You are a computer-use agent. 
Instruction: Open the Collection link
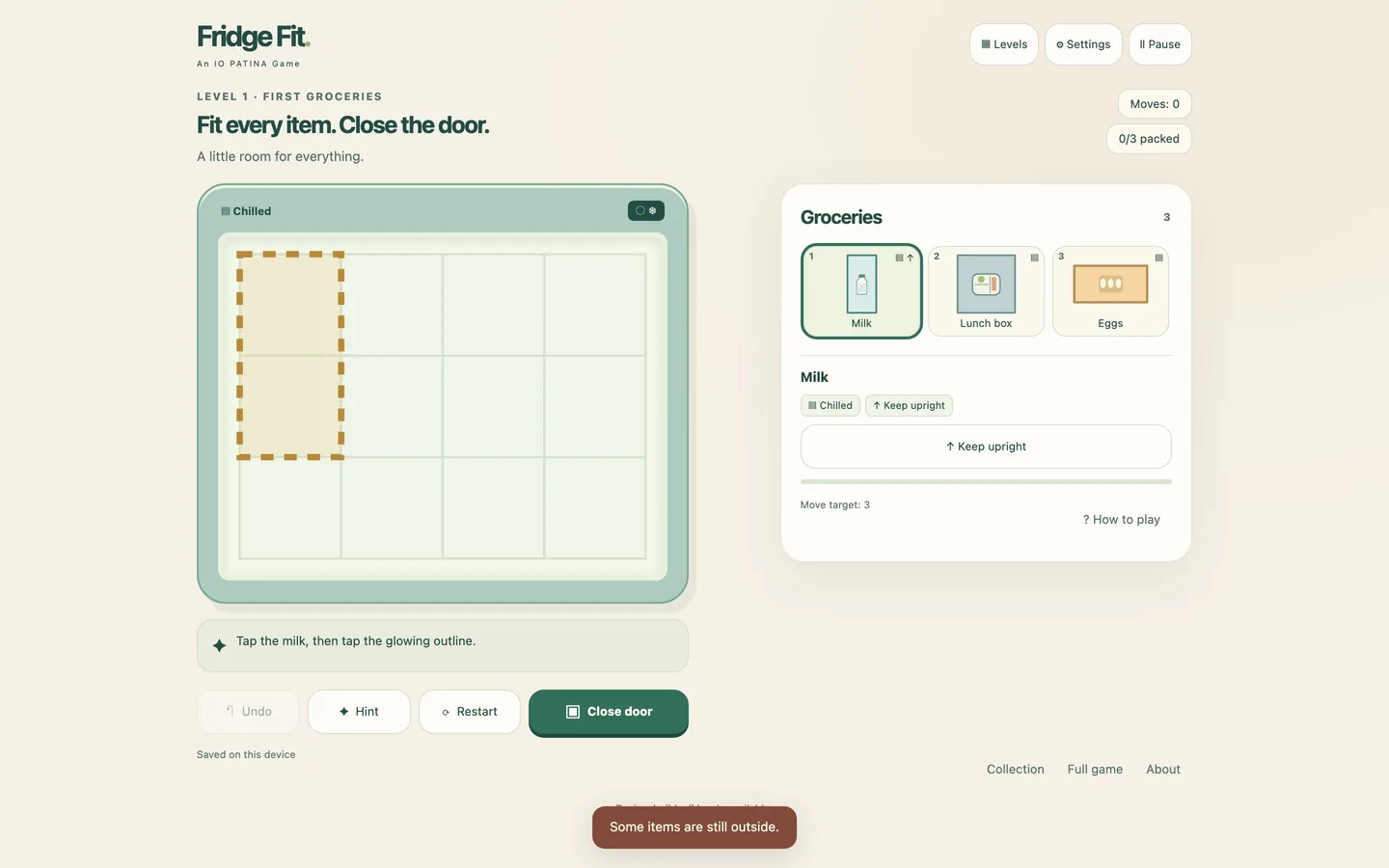coord(1015,769)
